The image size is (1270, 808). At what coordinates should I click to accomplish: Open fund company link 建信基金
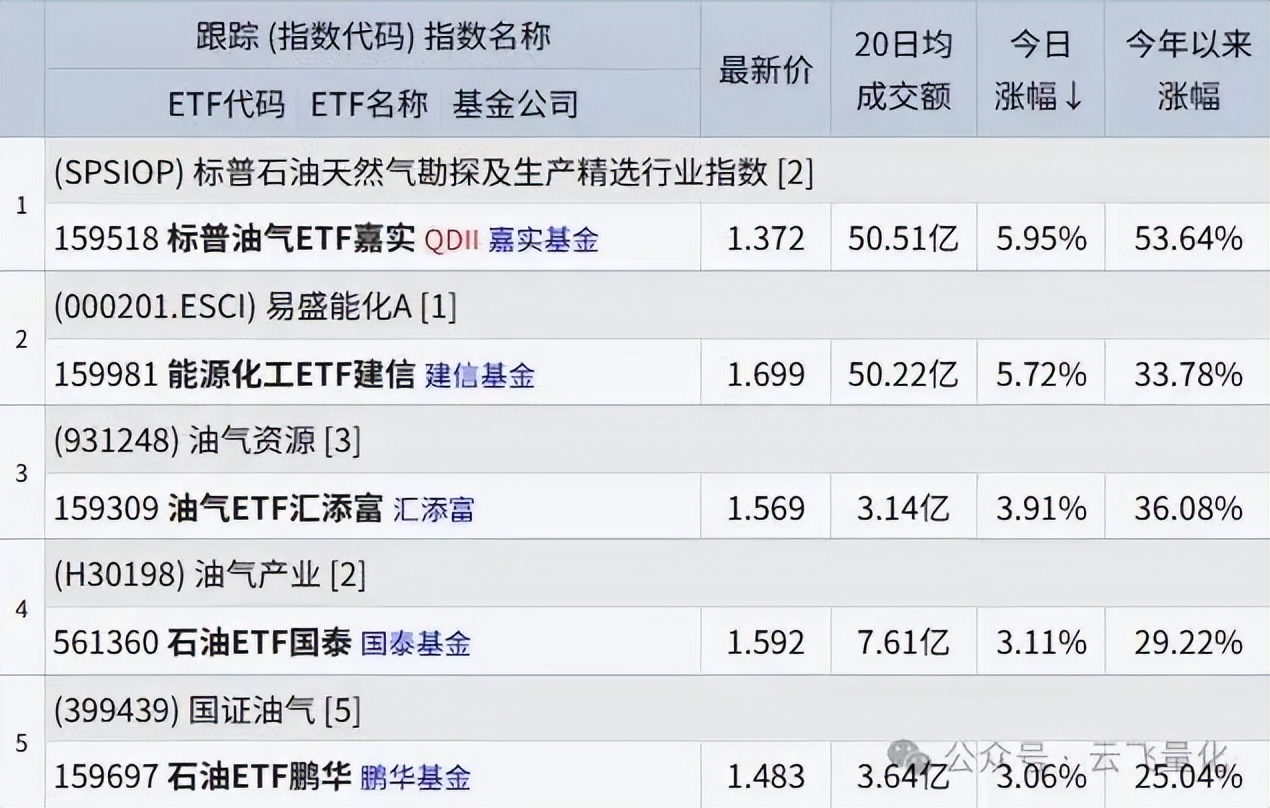tap(480, 375)
